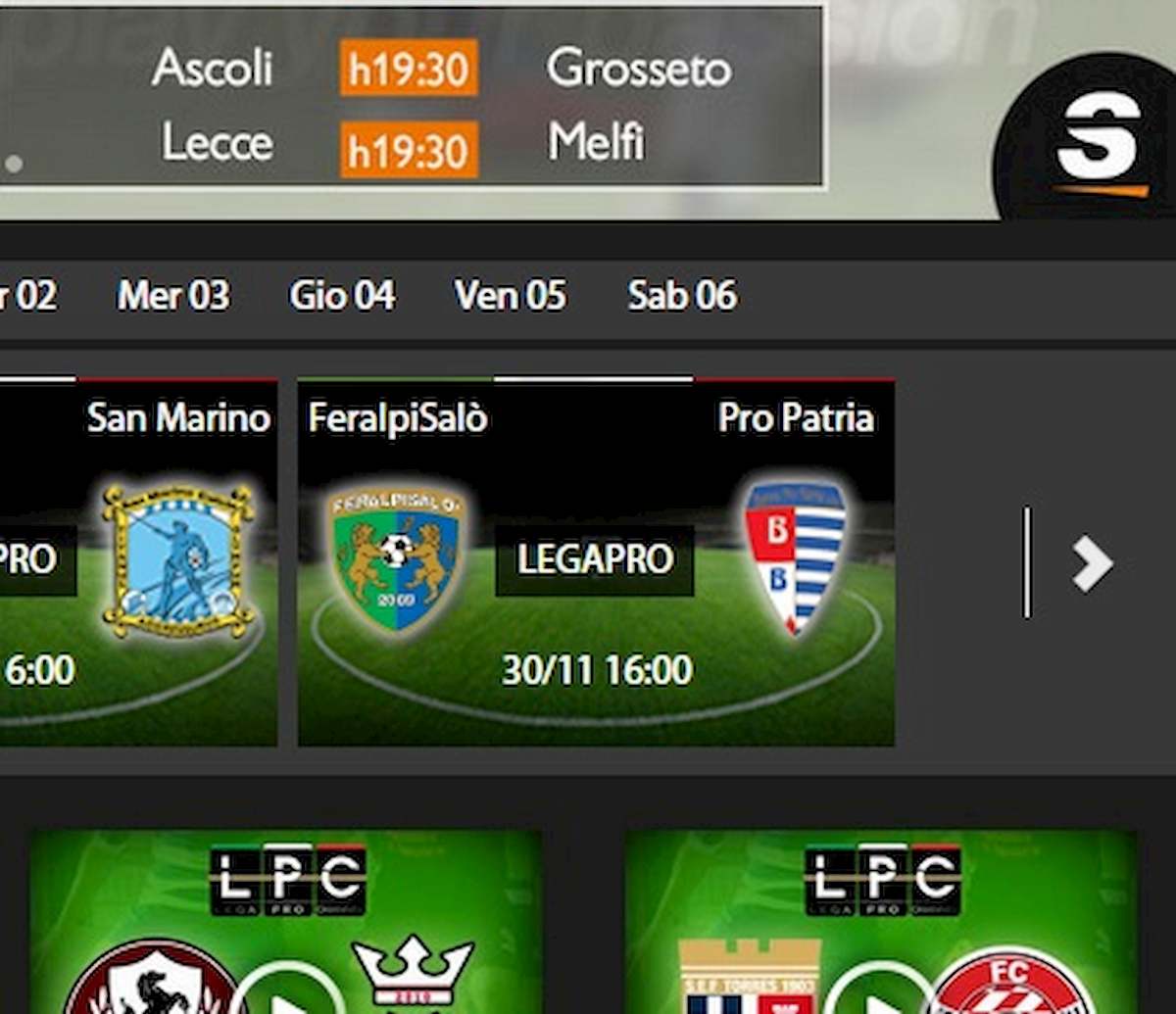This screenshot has width=1176, height=1014.
Task: Click the LPC logo on left video
Action: (287, 880)
